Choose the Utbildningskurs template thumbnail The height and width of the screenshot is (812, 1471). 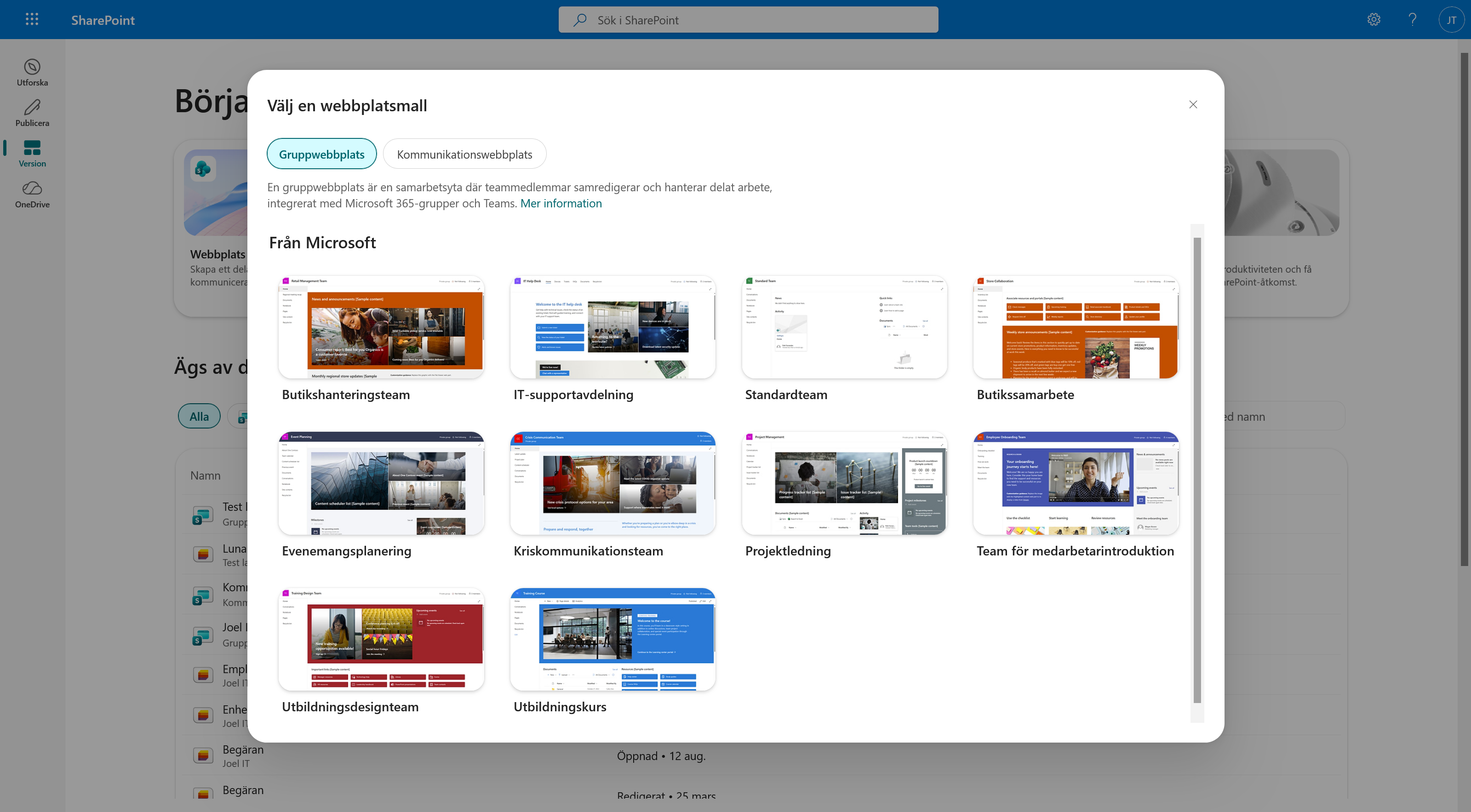[613, 639]
